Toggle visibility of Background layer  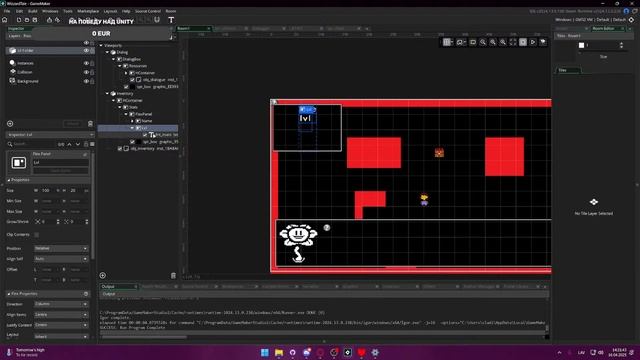(x=86, y=81)
